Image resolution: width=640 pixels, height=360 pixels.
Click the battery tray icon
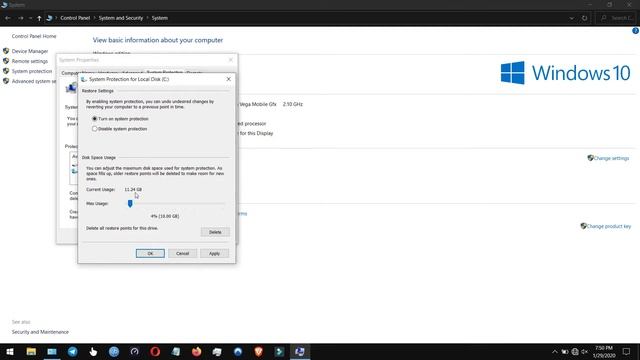565,352
